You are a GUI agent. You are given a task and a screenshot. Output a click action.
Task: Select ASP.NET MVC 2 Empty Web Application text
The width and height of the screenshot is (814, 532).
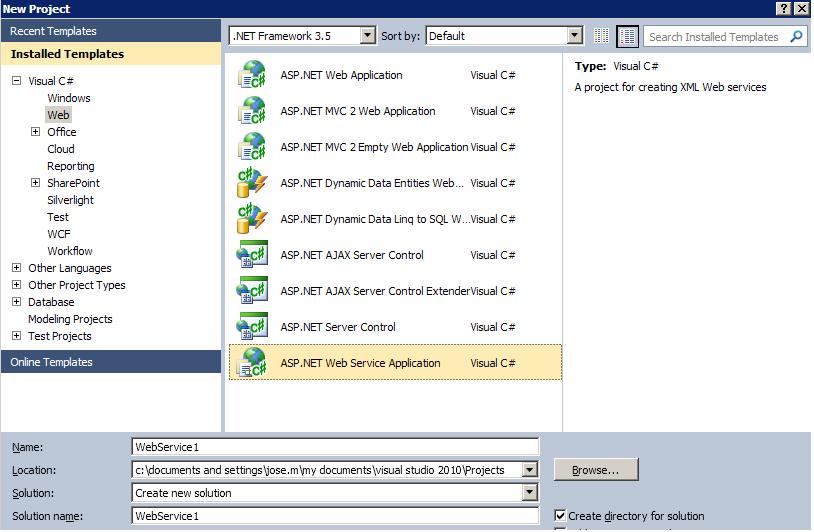(374, 147)
